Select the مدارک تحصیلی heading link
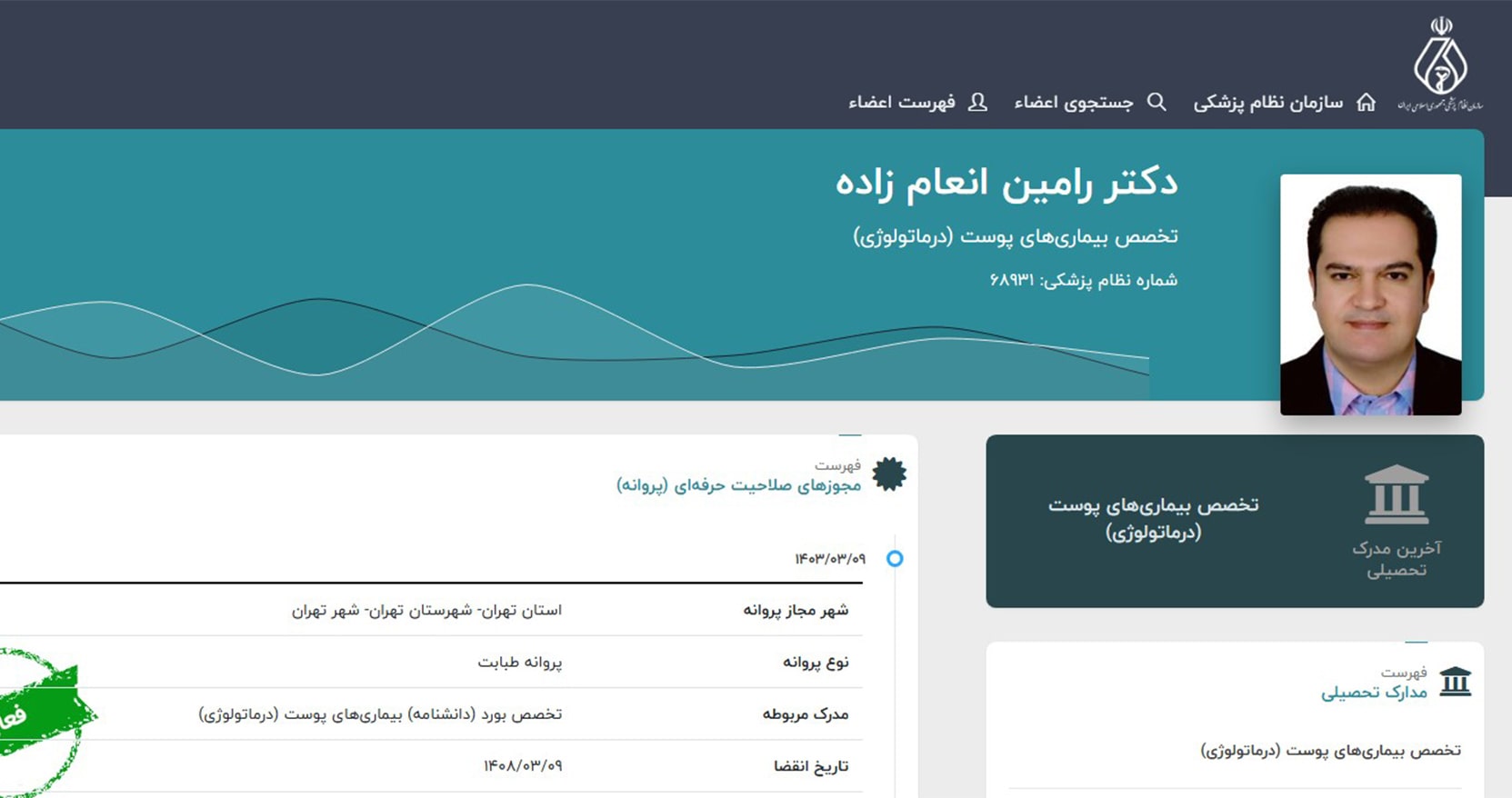1512x798 pixels. [1373, 693]
